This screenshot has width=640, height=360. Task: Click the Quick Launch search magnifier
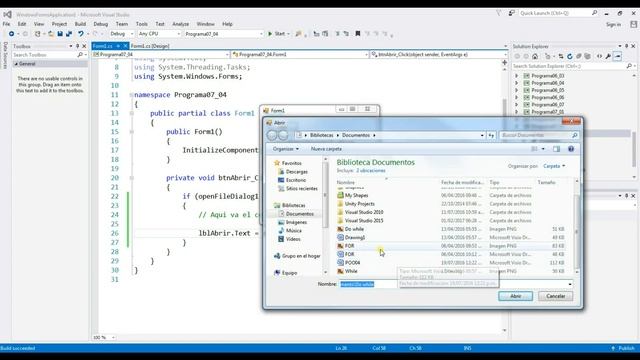coord(595,13)
